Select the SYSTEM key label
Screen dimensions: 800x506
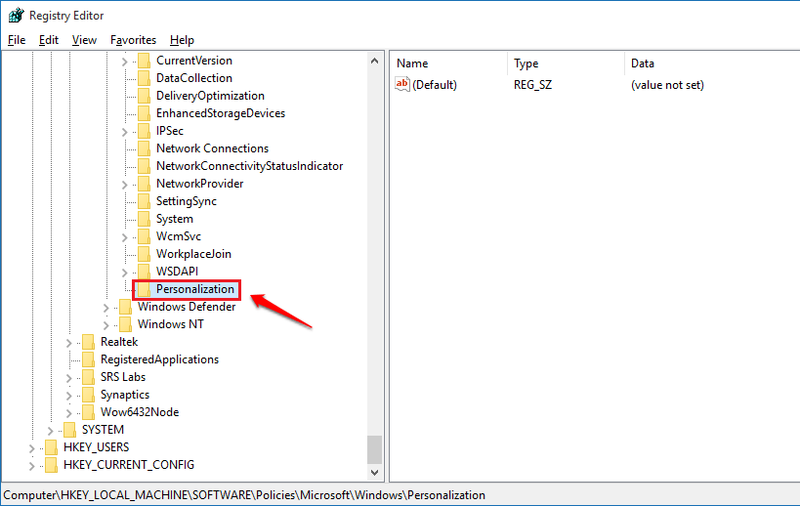click(x=103, y=430)
